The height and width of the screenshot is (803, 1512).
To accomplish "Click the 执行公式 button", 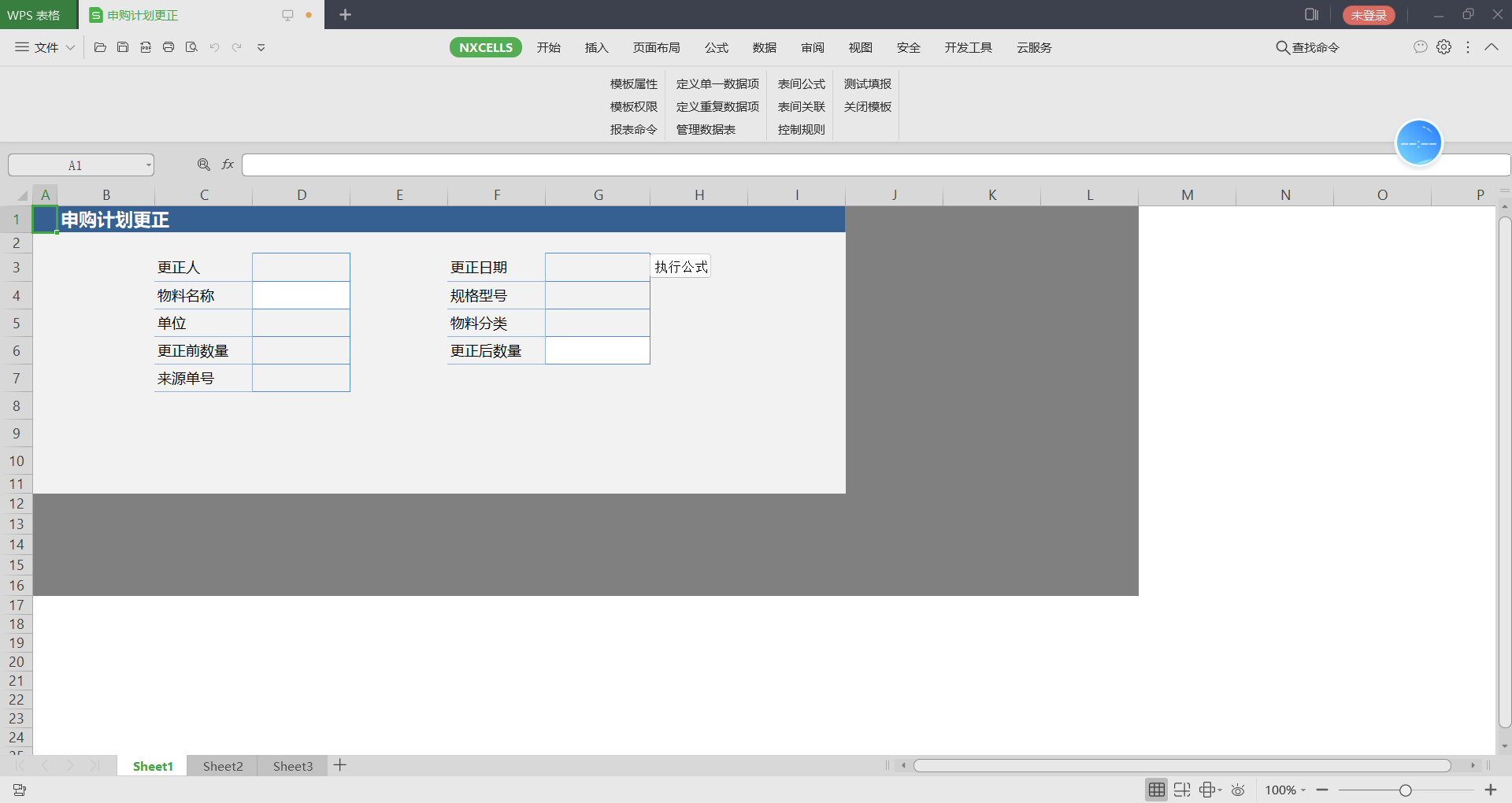I will pos(680,267).
